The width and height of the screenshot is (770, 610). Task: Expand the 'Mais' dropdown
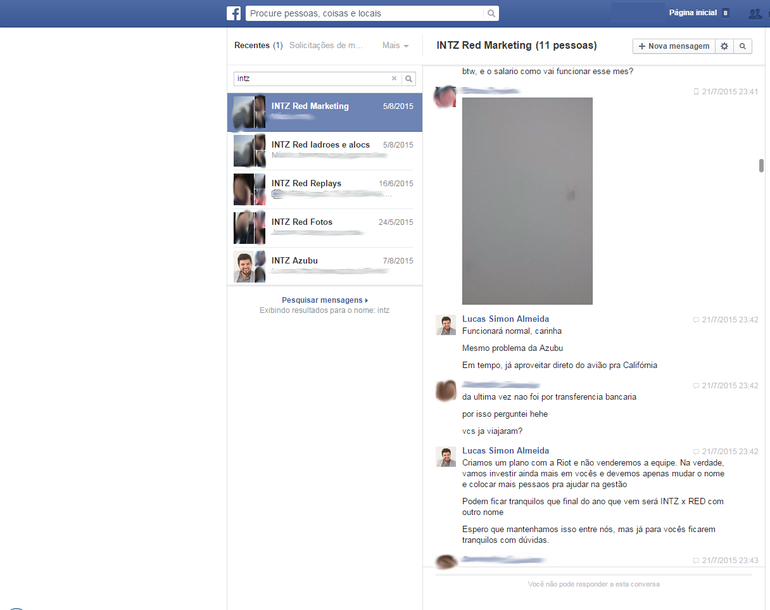[395, 45]
